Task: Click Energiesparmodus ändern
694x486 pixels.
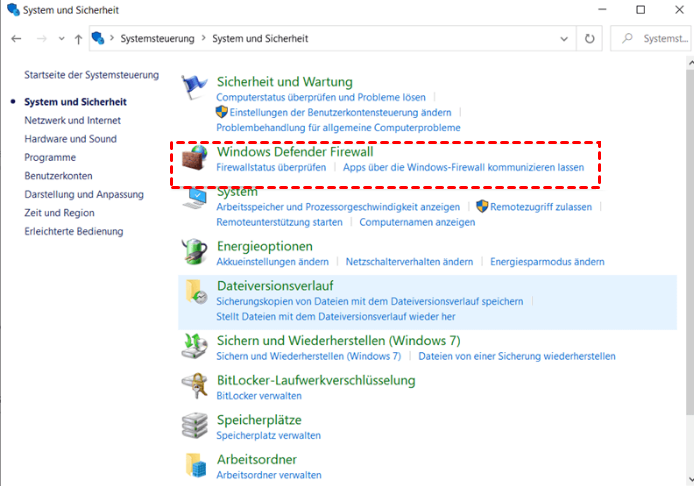Action: (547, 262)
